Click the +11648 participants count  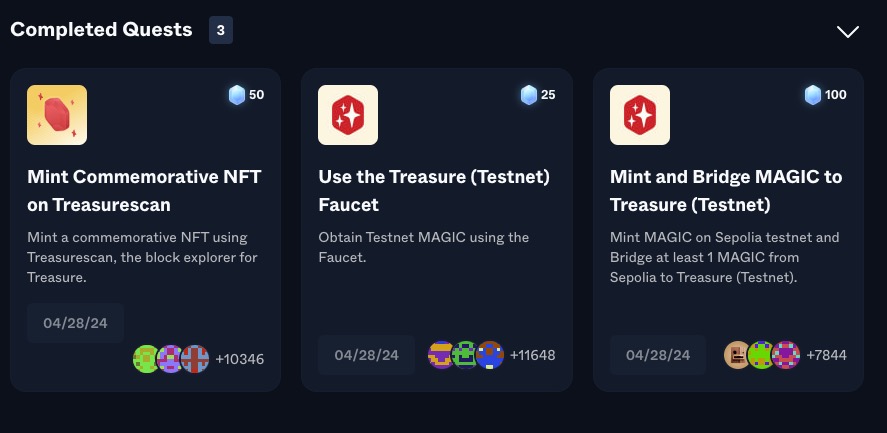(x=532, y=355)
